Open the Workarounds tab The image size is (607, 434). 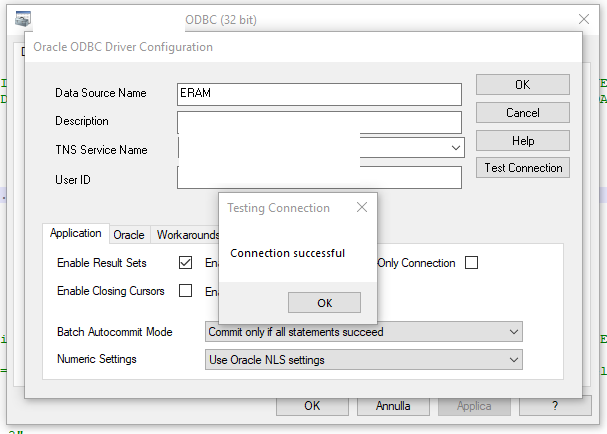pos(187,235)
